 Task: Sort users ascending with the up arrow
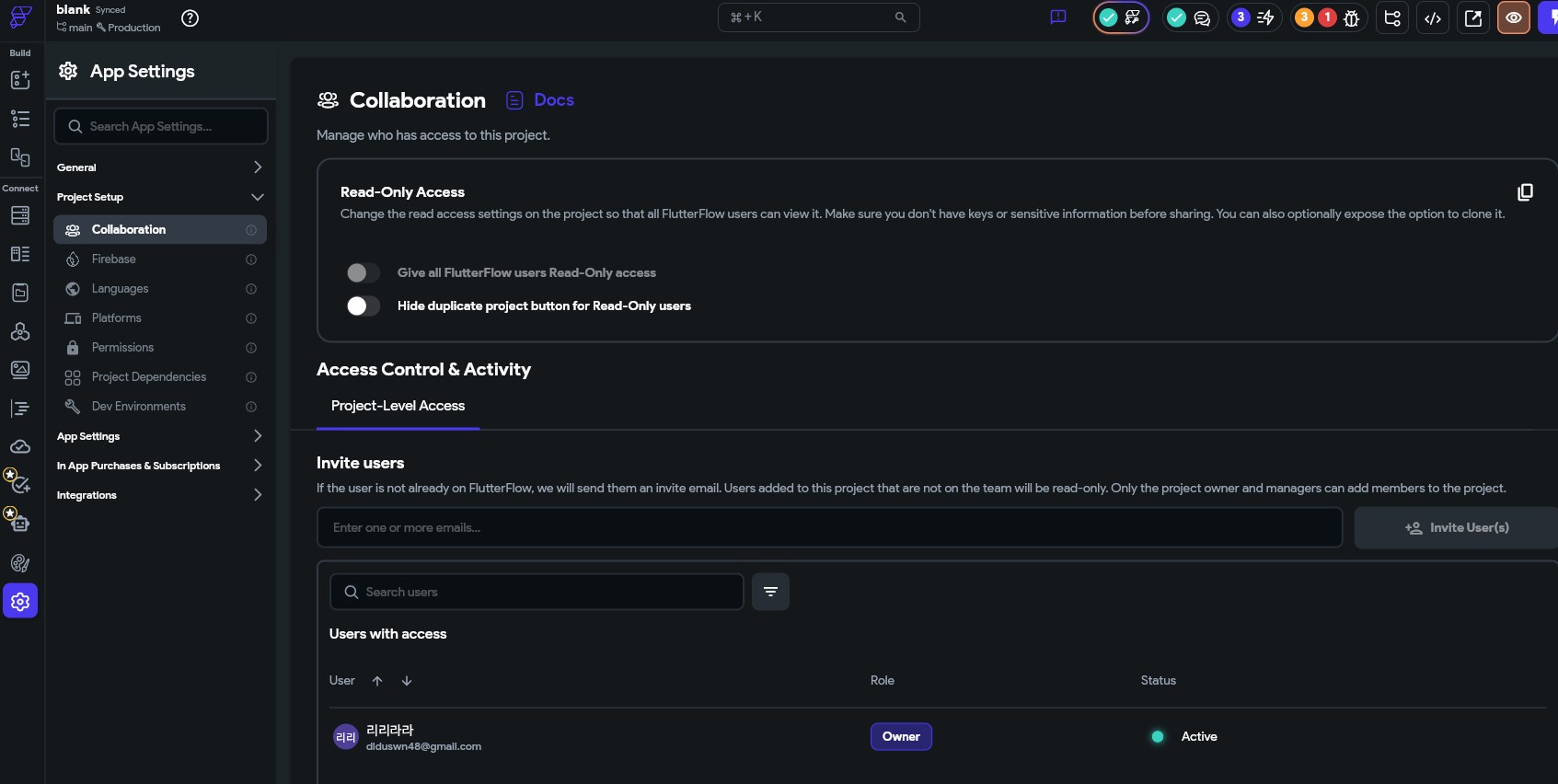click(377, 681)
